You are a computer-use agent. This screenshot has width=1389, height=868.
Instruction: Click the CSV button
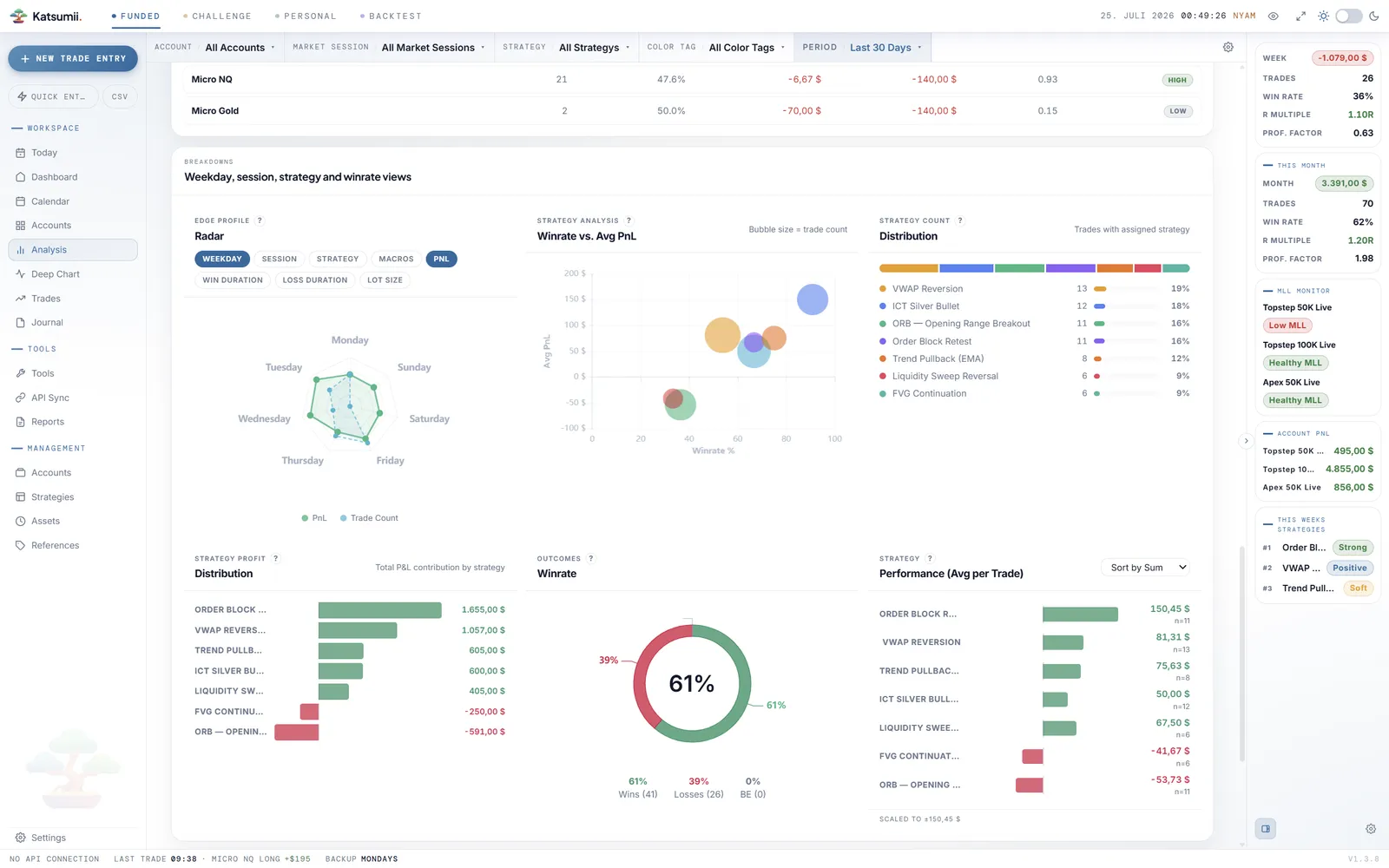(120, 97)
